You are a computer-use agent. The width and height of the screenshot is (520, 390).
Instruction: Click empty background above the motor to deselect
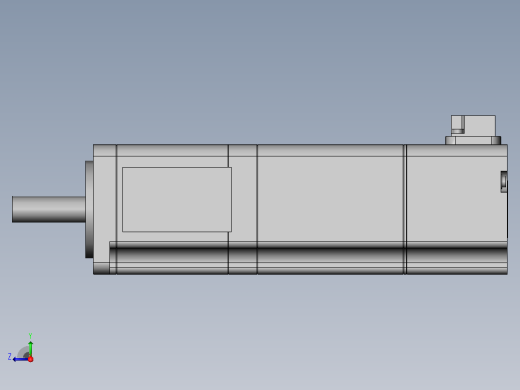260,67
